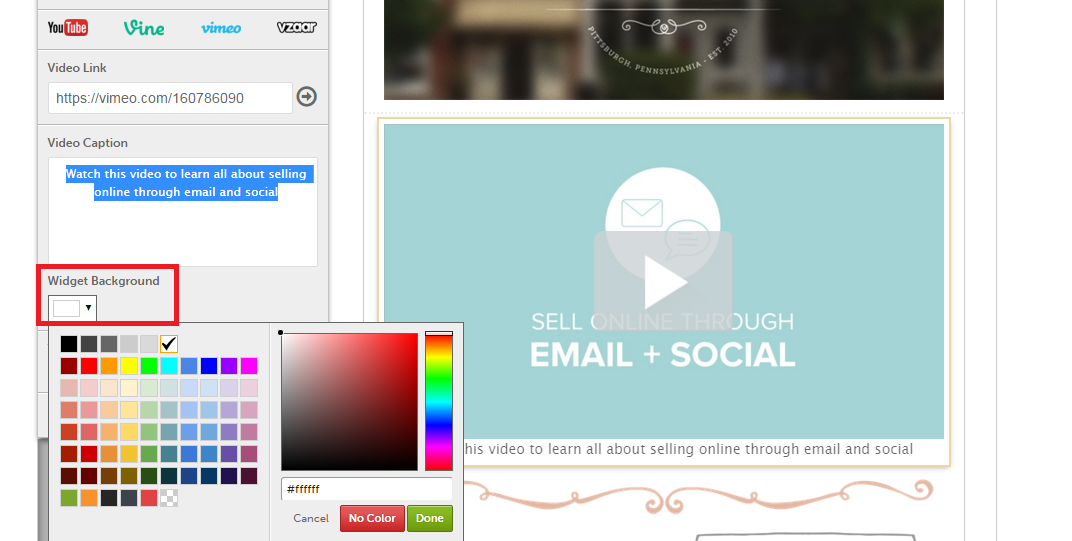Click the Pittsburgh header image at top
Image resolution: width=1072 pixels, height=541 pixels.
tap(664, 49)
